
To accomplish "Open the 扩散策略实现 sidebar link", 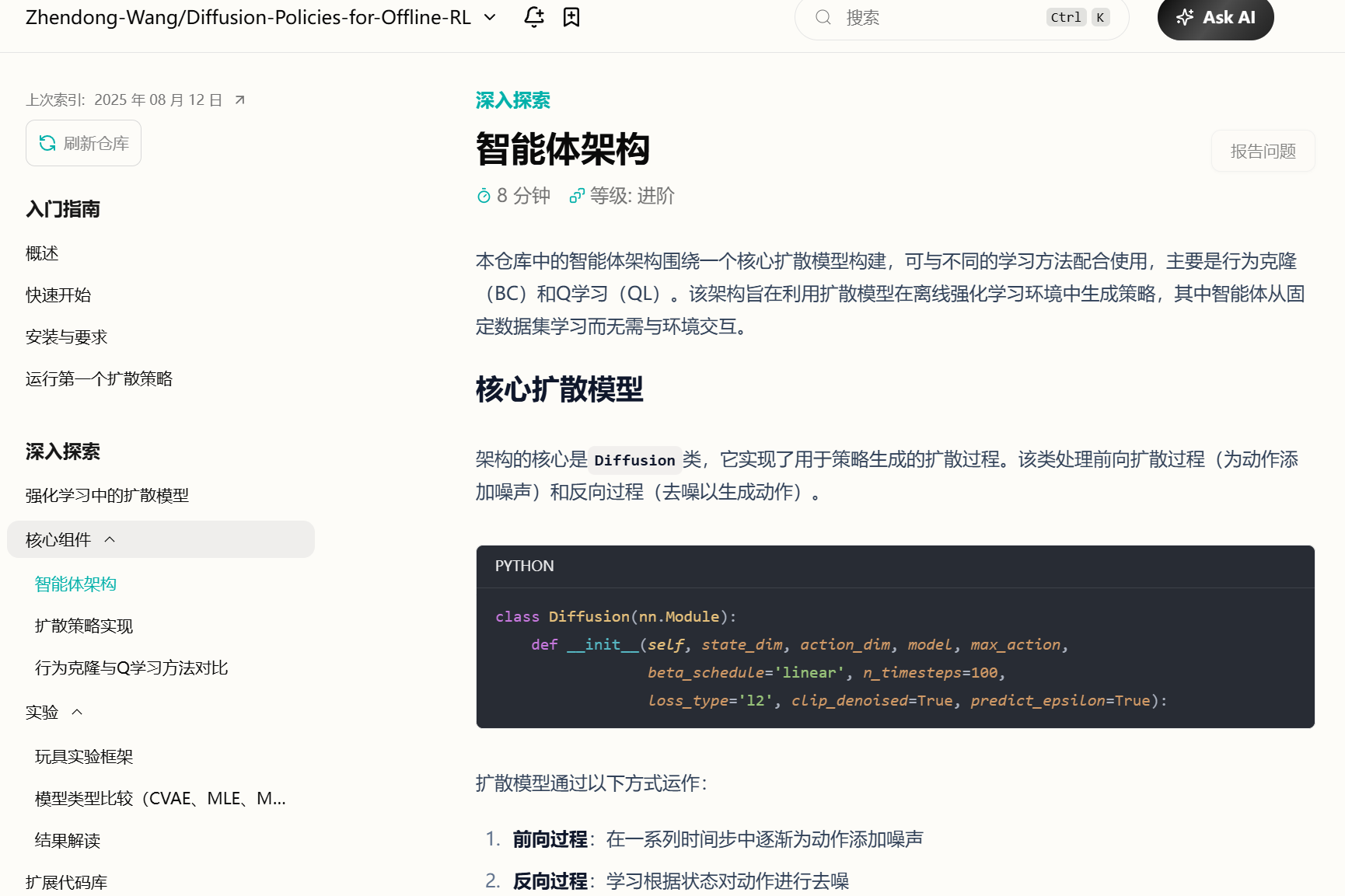I will [x=84, y=625].
